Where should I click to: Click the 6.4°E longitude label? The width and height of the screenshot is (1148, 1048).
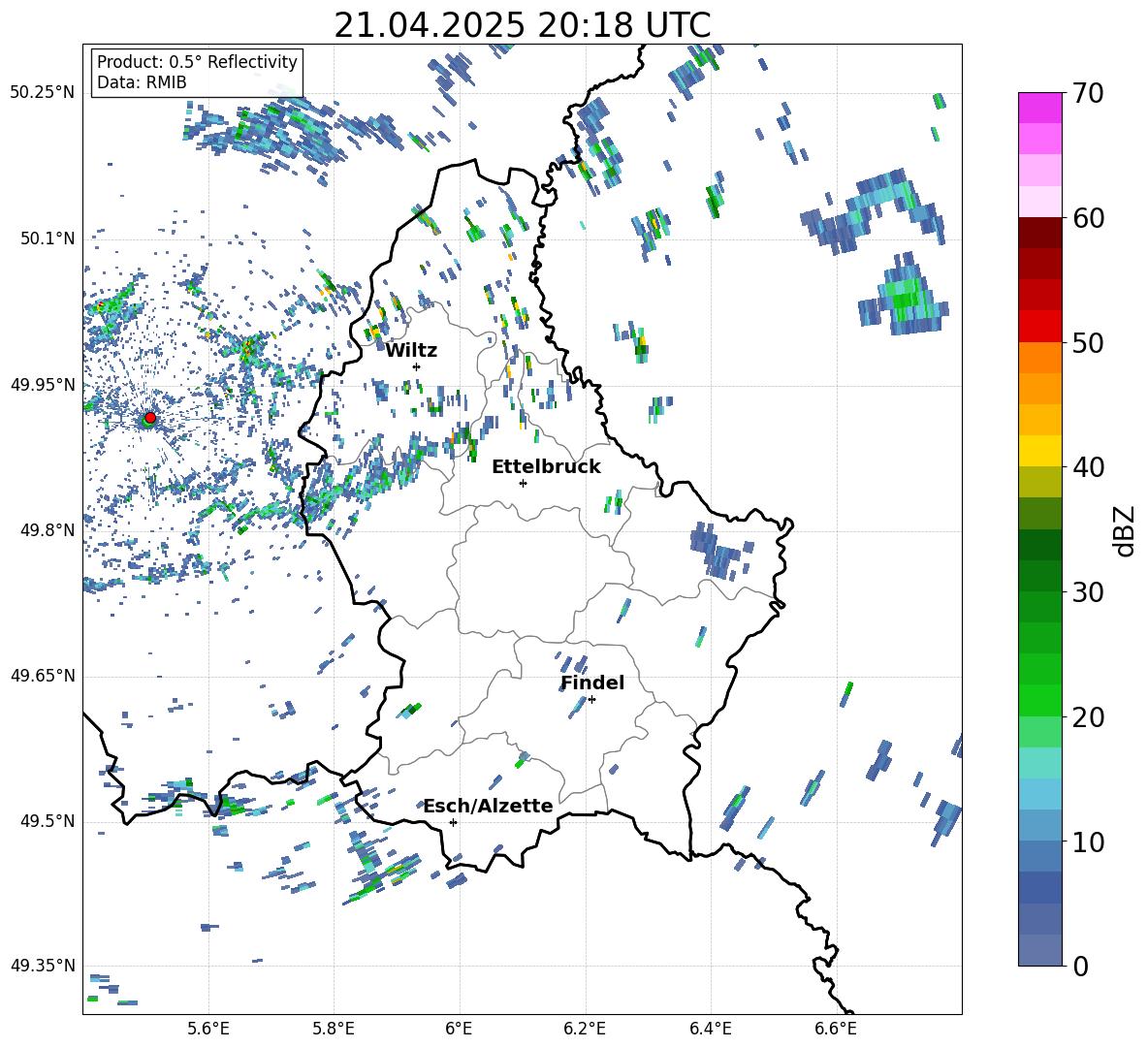point(710,1029)
